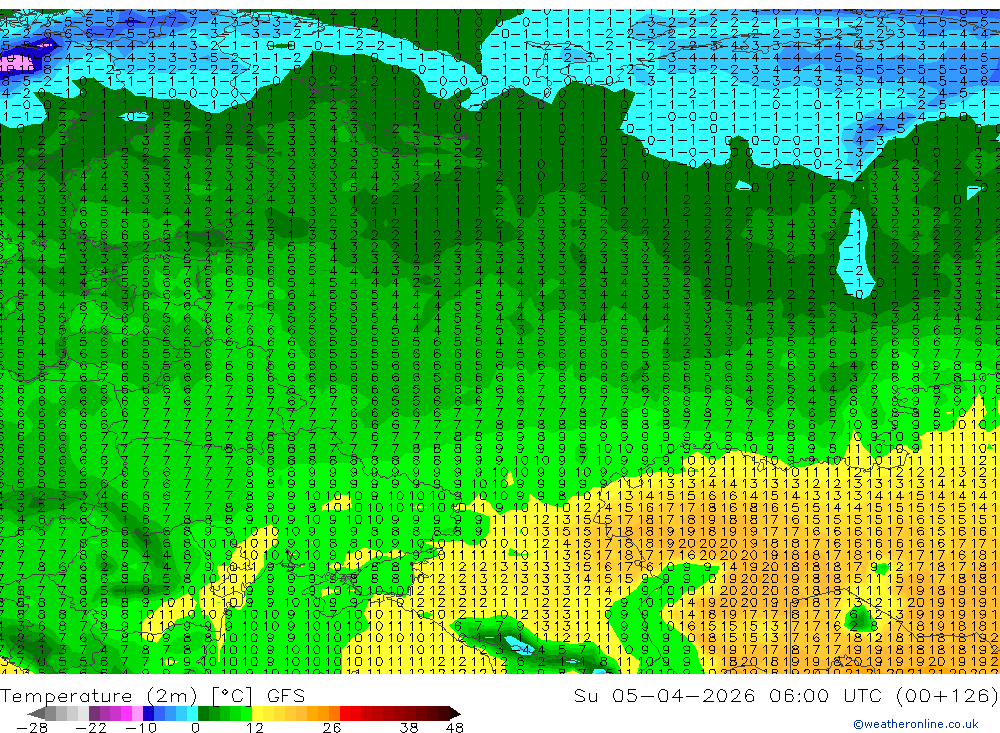This screenshot has width=1000, height=733.
Task: Click the '0' legend label
Action: (196, 727)
